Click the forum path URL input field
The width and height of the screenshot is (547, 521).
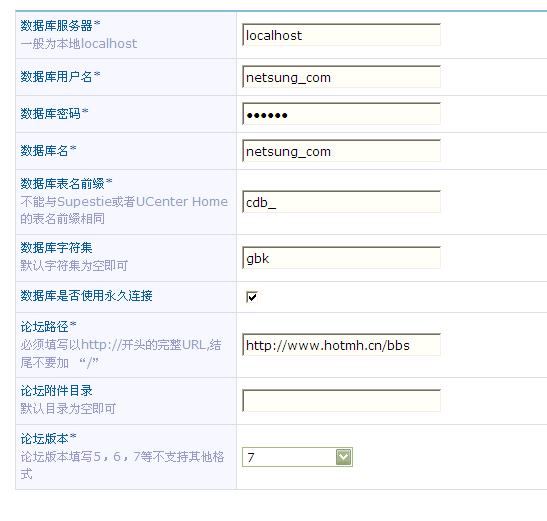click(x=341, y=345)
